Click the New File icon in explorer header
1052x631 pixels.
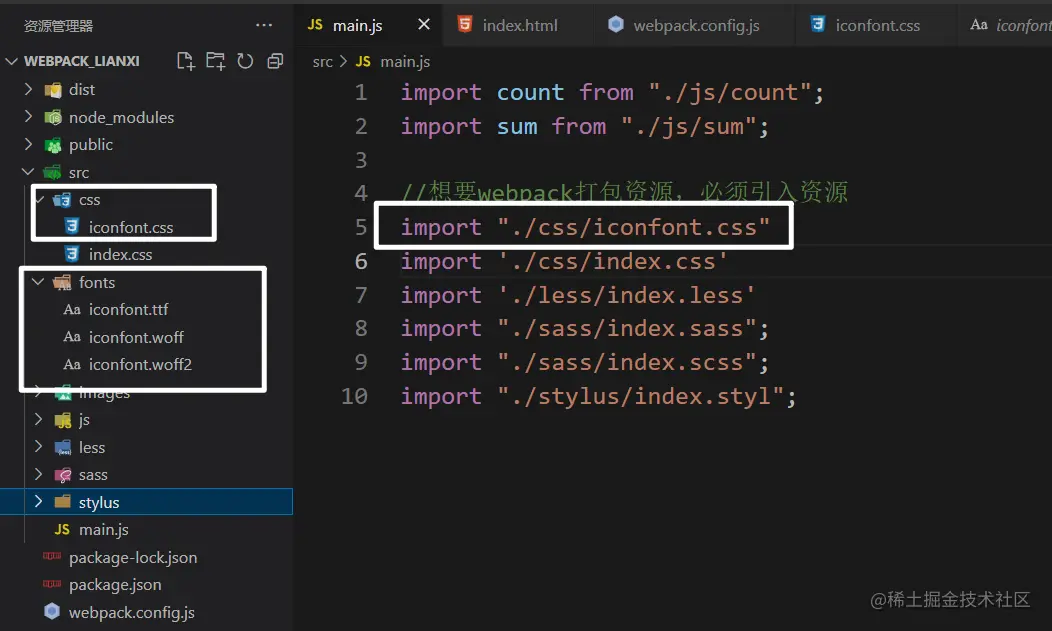click(186, 61)
